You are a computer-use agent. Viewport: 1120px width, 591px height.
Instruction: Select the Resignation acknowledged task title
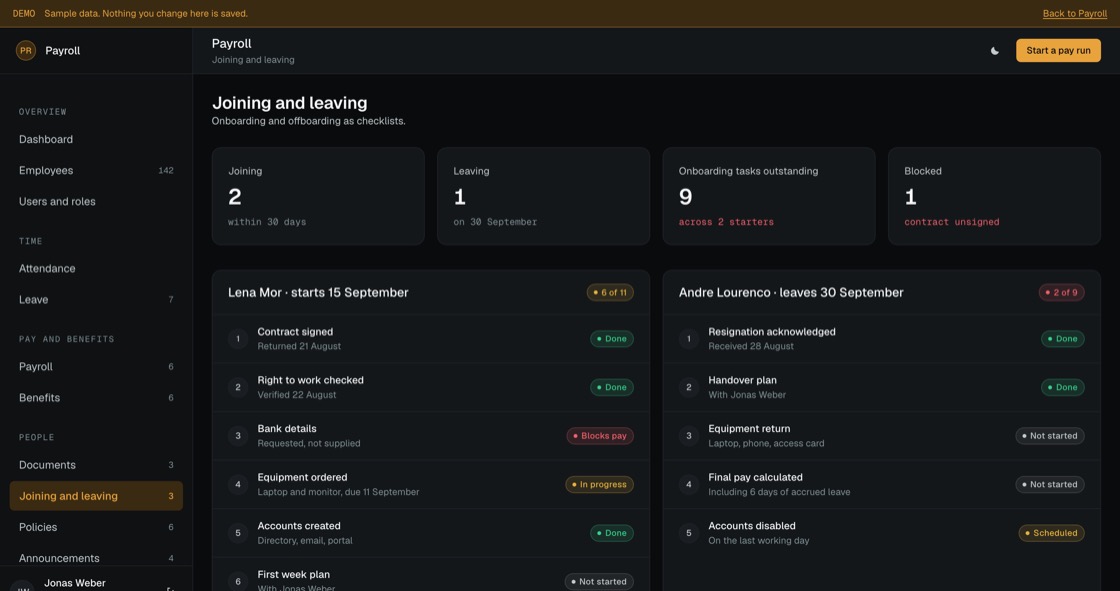coord(772,332)
